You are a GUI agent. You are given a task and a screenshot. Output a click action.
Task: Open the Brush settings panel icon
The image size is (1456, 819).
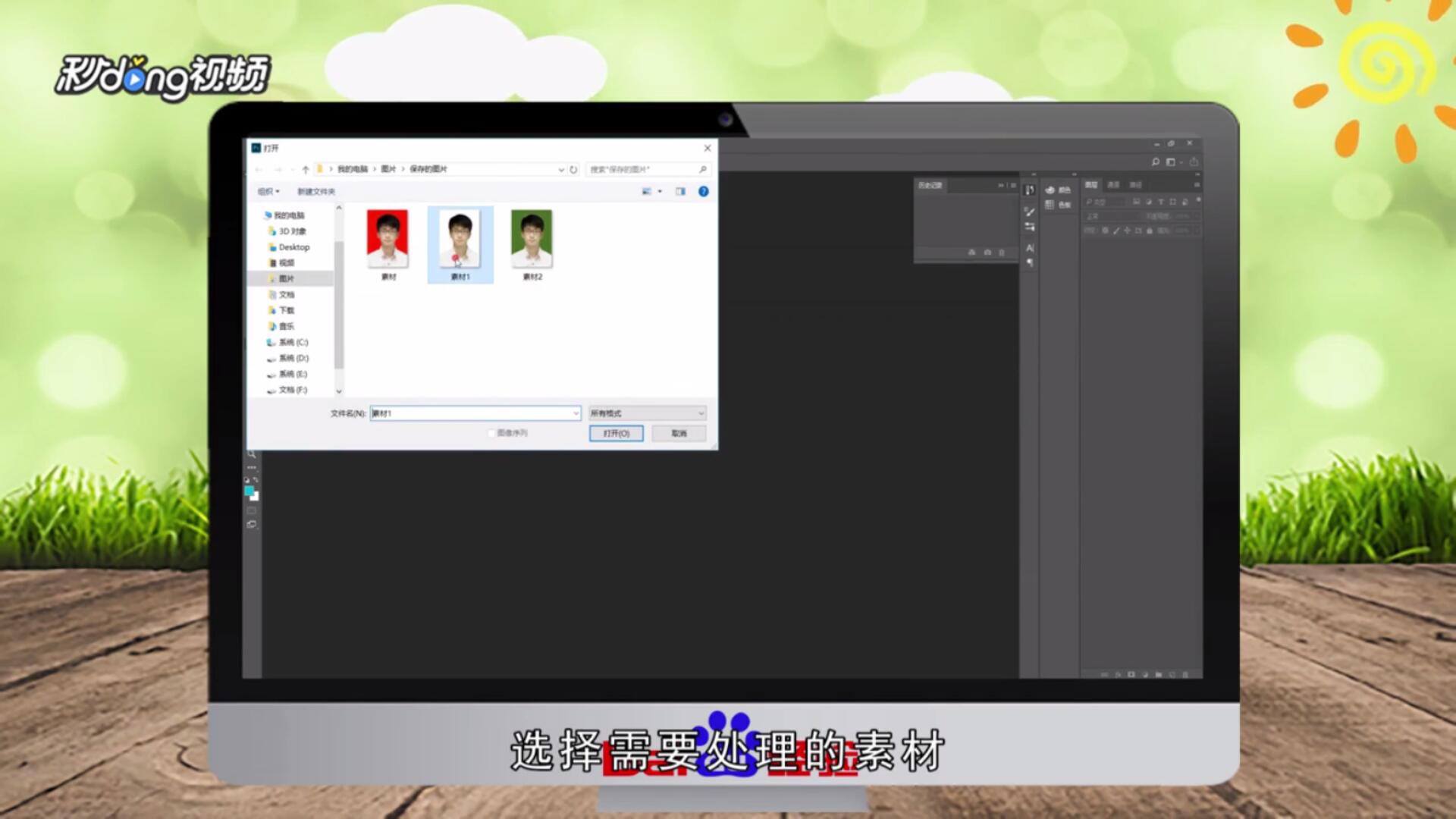pyautogui.click(x=1029, y=212)
